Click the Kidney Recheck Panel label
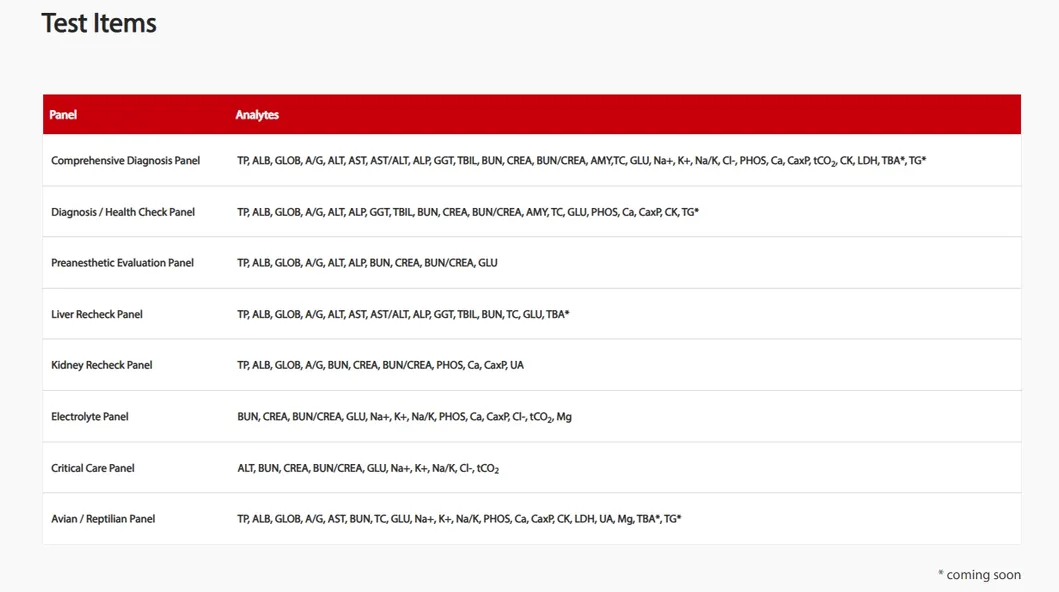The image size is (1059, 592). (102, 365)
